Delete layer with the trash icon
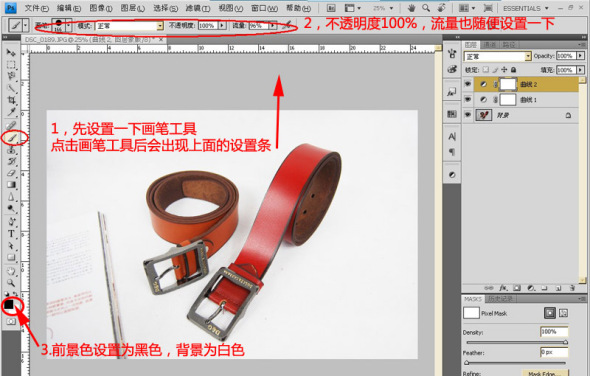The width and height of the screenshot is (590, 376). click(x=572, y=288)
